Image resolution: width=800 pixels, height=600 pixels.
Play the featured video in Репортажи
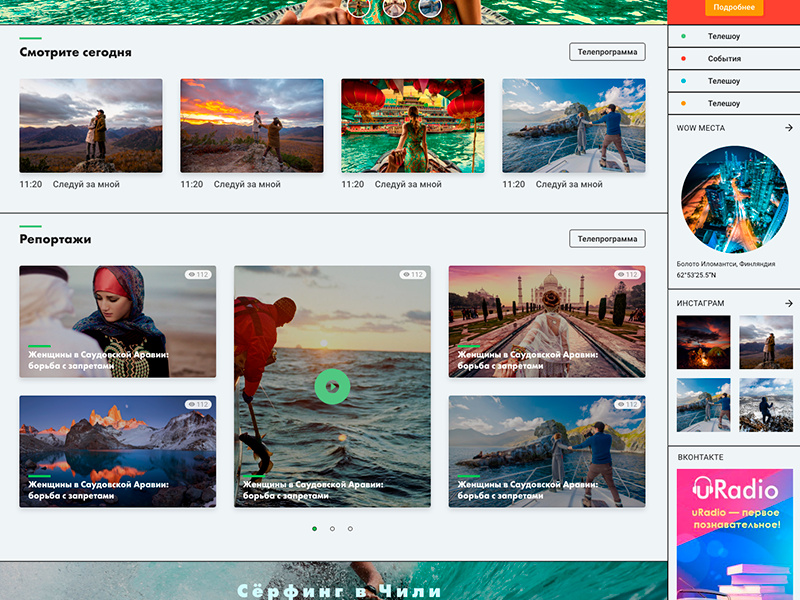tap(332, 386)
